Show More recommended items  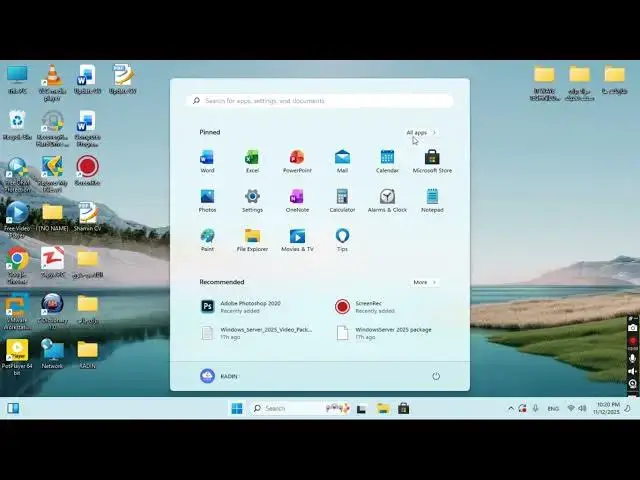pos(424,282)
